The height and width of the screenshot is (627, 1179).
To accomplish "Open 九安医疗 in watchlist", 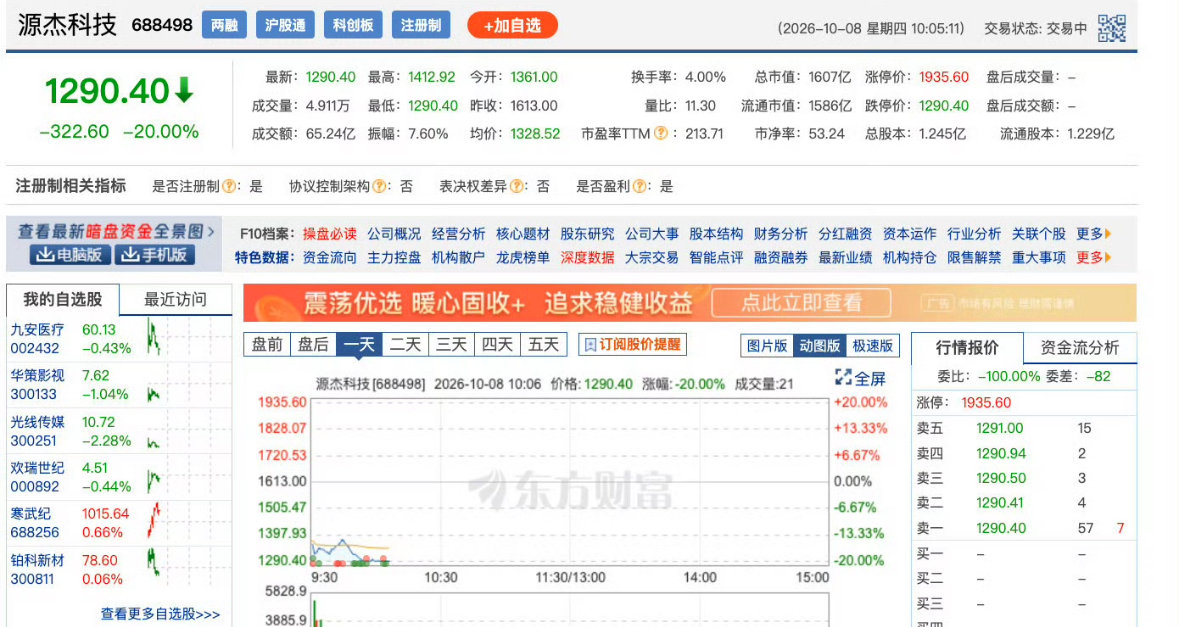I will tap(37, 329).
